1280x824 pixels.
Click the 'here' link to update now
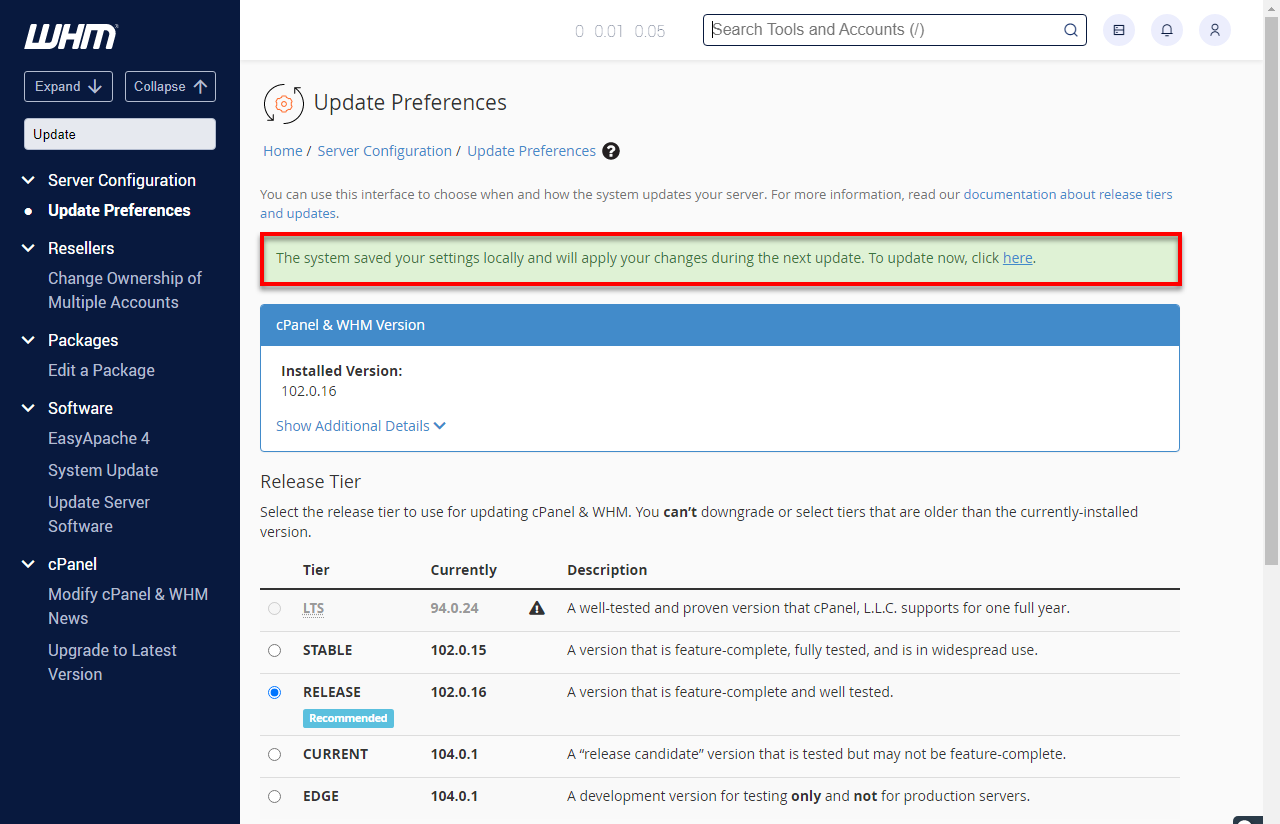[x=1017, y=258]
